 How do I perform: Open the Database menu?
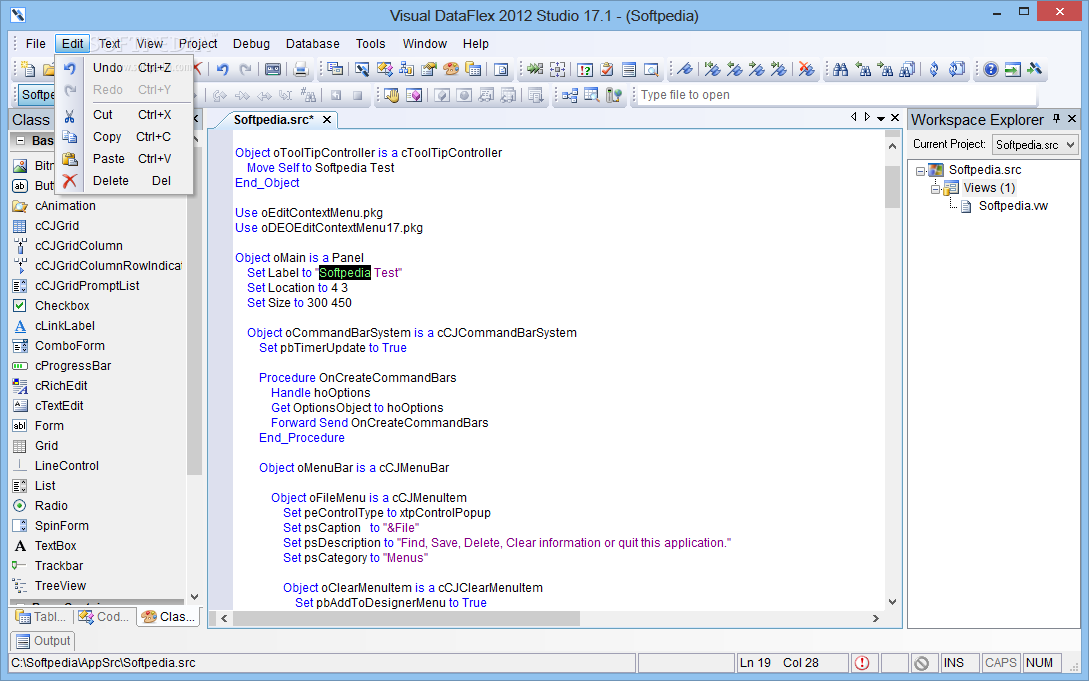313,44
